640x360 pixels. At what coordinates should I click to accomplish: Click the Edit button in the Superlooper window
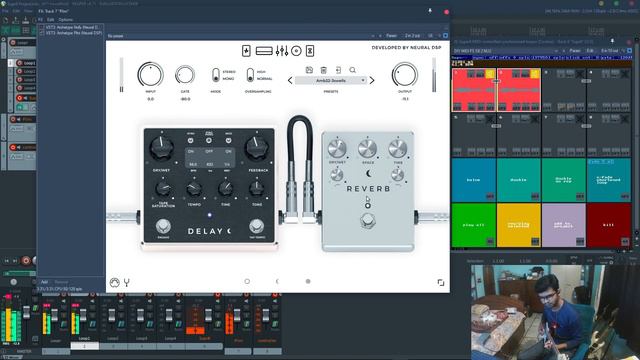pos(590,51)
